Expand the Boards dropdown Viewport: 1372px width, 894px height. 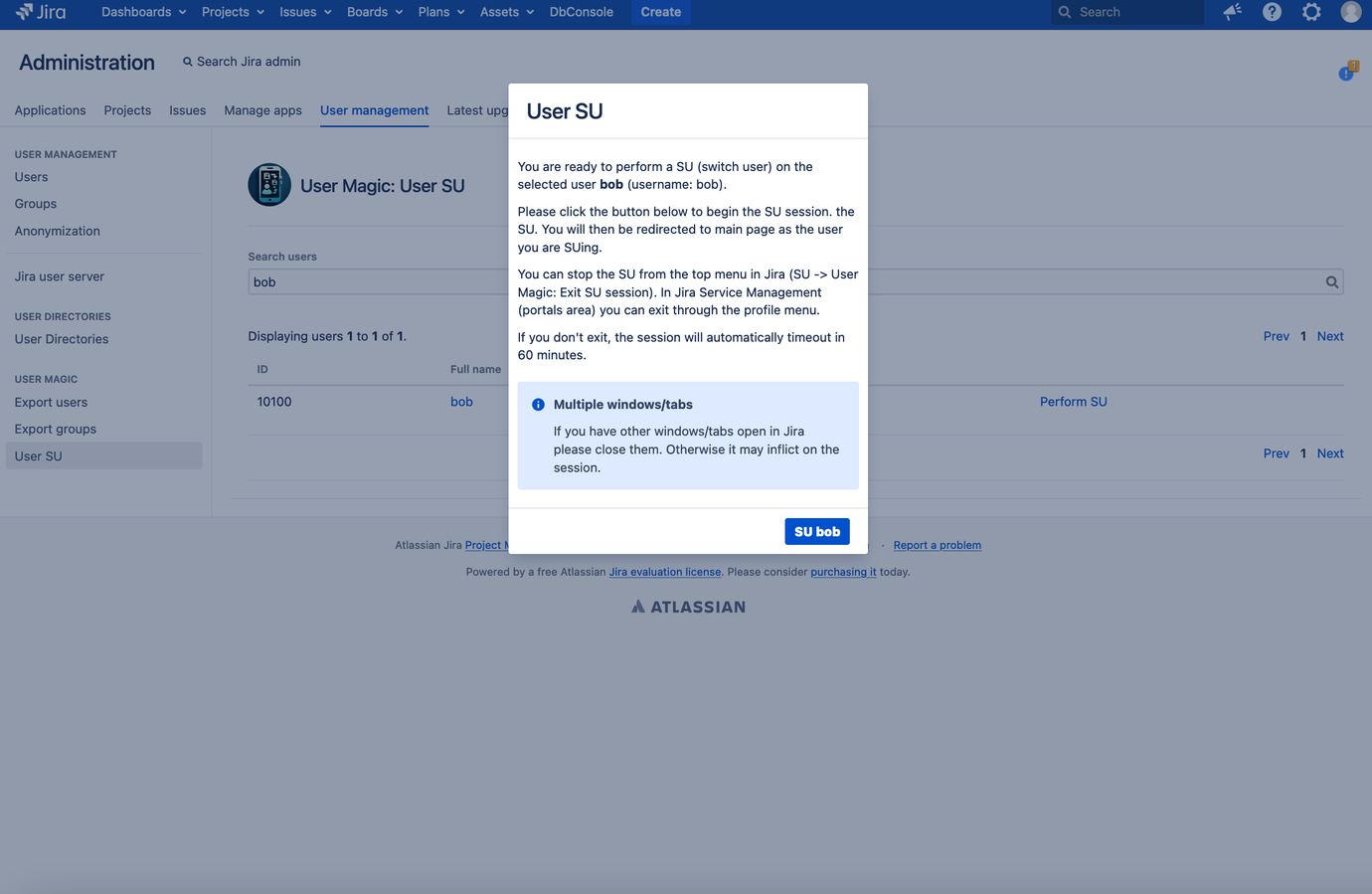click(x=375, y=12)
